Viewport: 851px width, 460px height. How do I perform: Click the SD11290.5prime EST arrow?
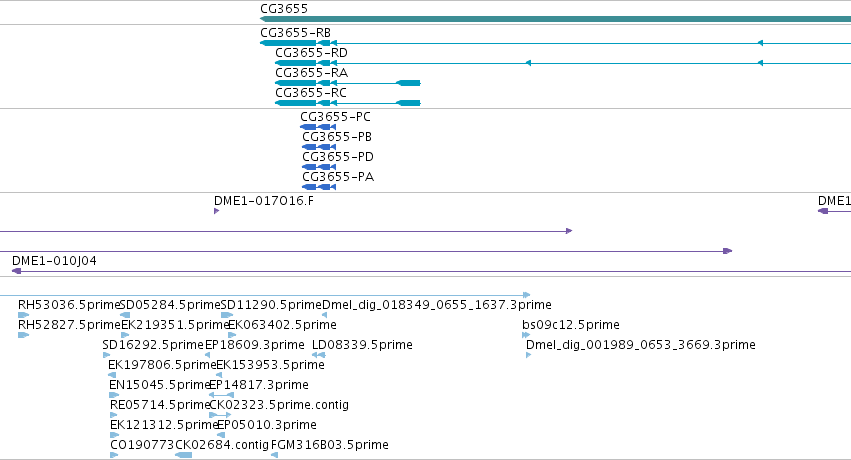pos(227,315)
